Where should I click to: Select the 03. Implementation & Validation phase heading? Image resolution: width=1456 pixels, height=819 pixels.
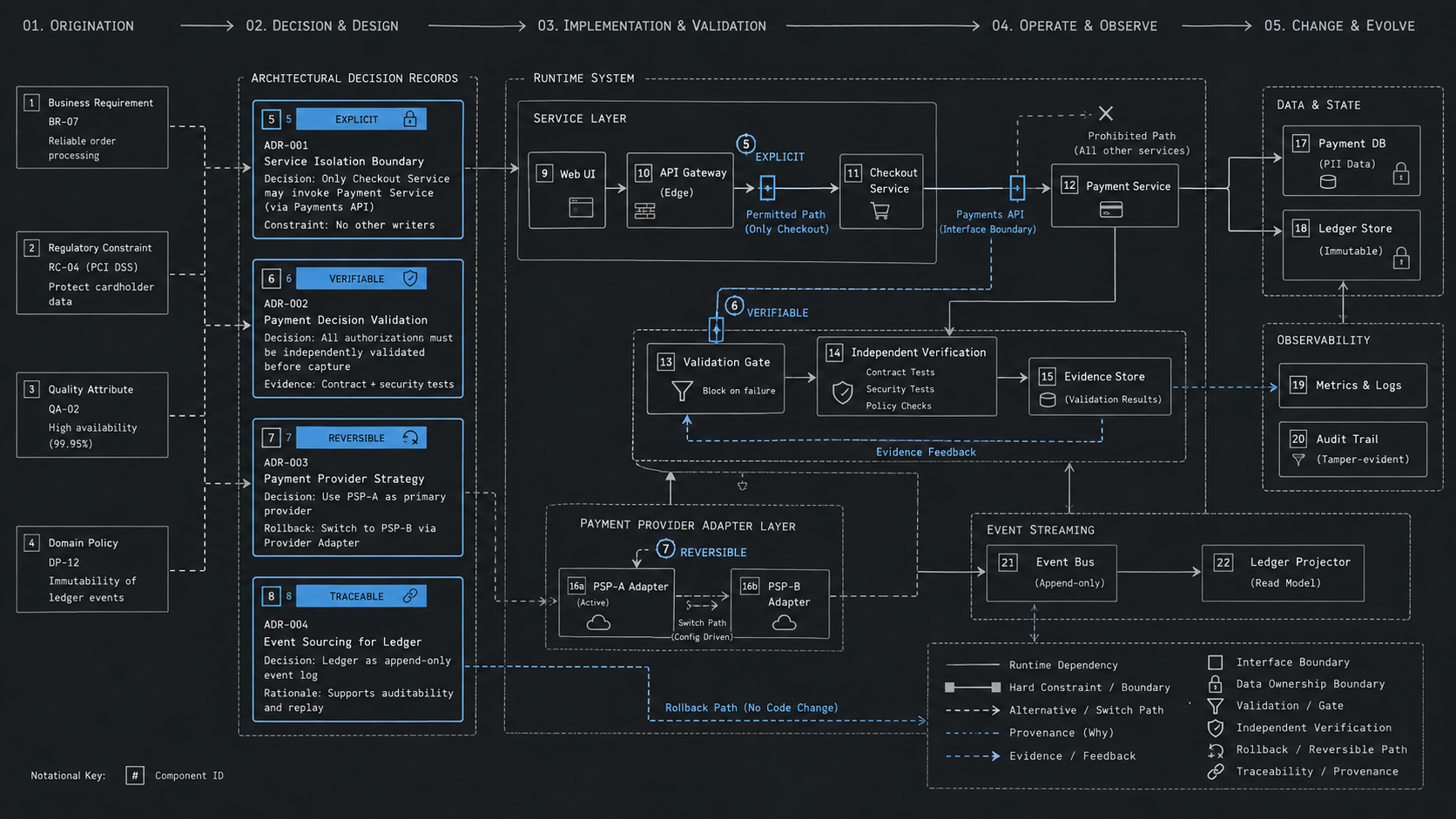(652, 26)
